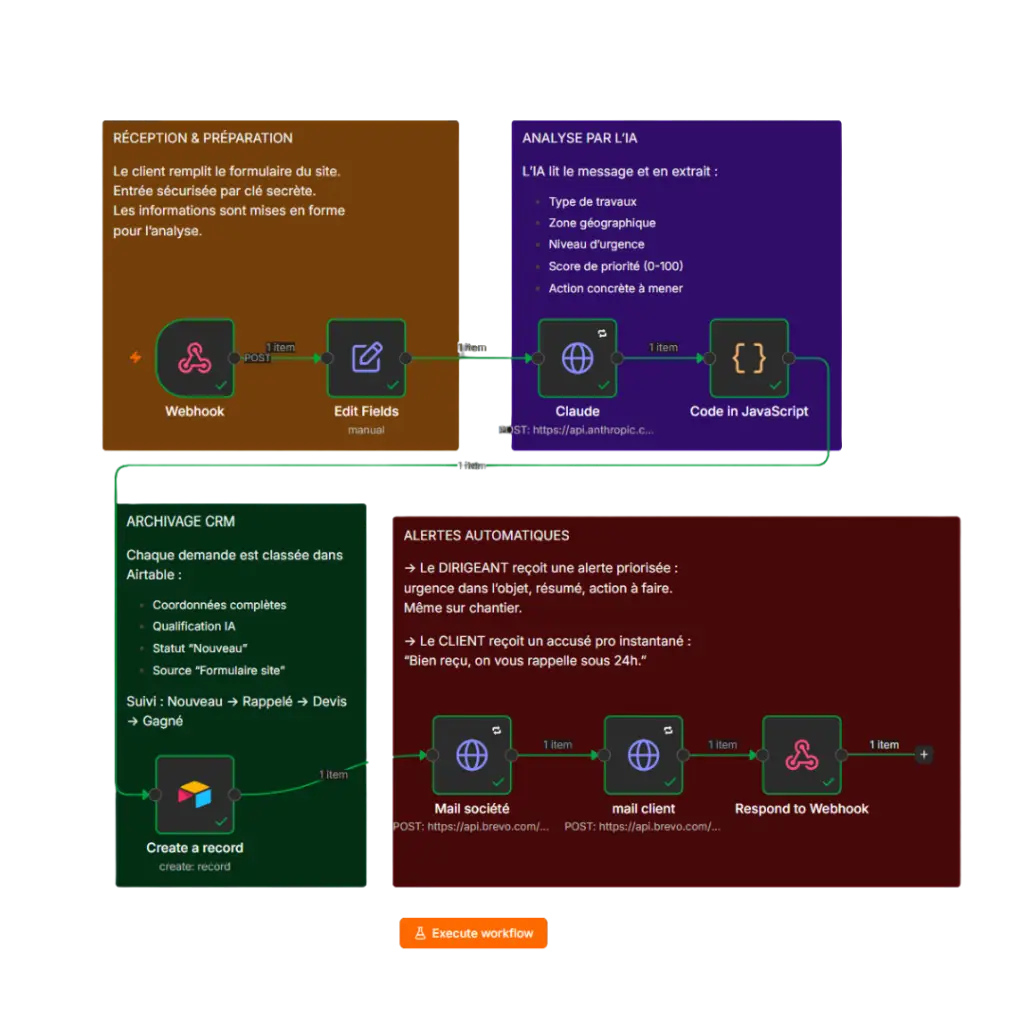Select the Airtable Create a record node

tap(195, 794)
